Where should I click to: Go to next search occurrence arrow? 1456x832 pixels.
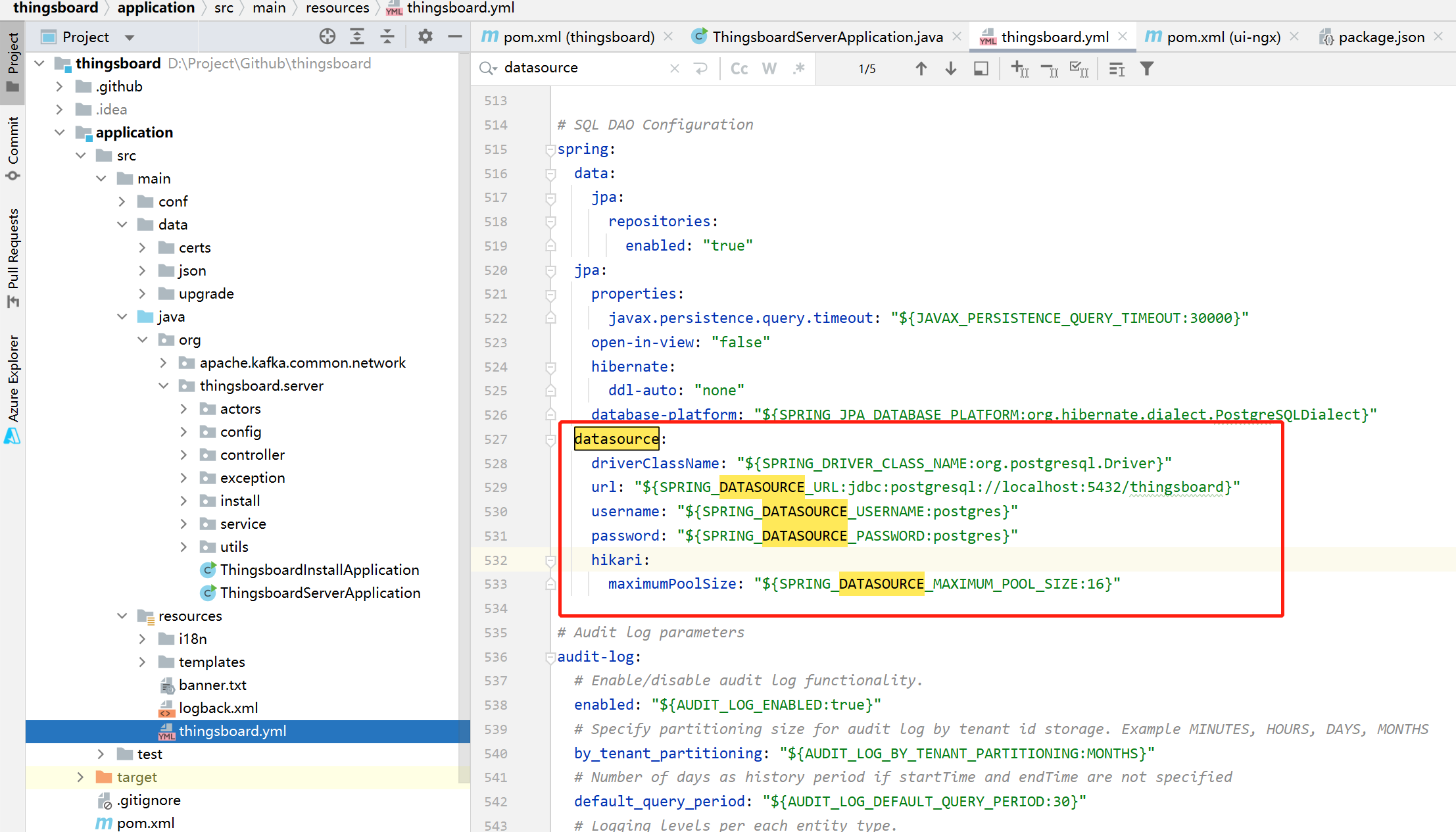[x=951, y=68]
